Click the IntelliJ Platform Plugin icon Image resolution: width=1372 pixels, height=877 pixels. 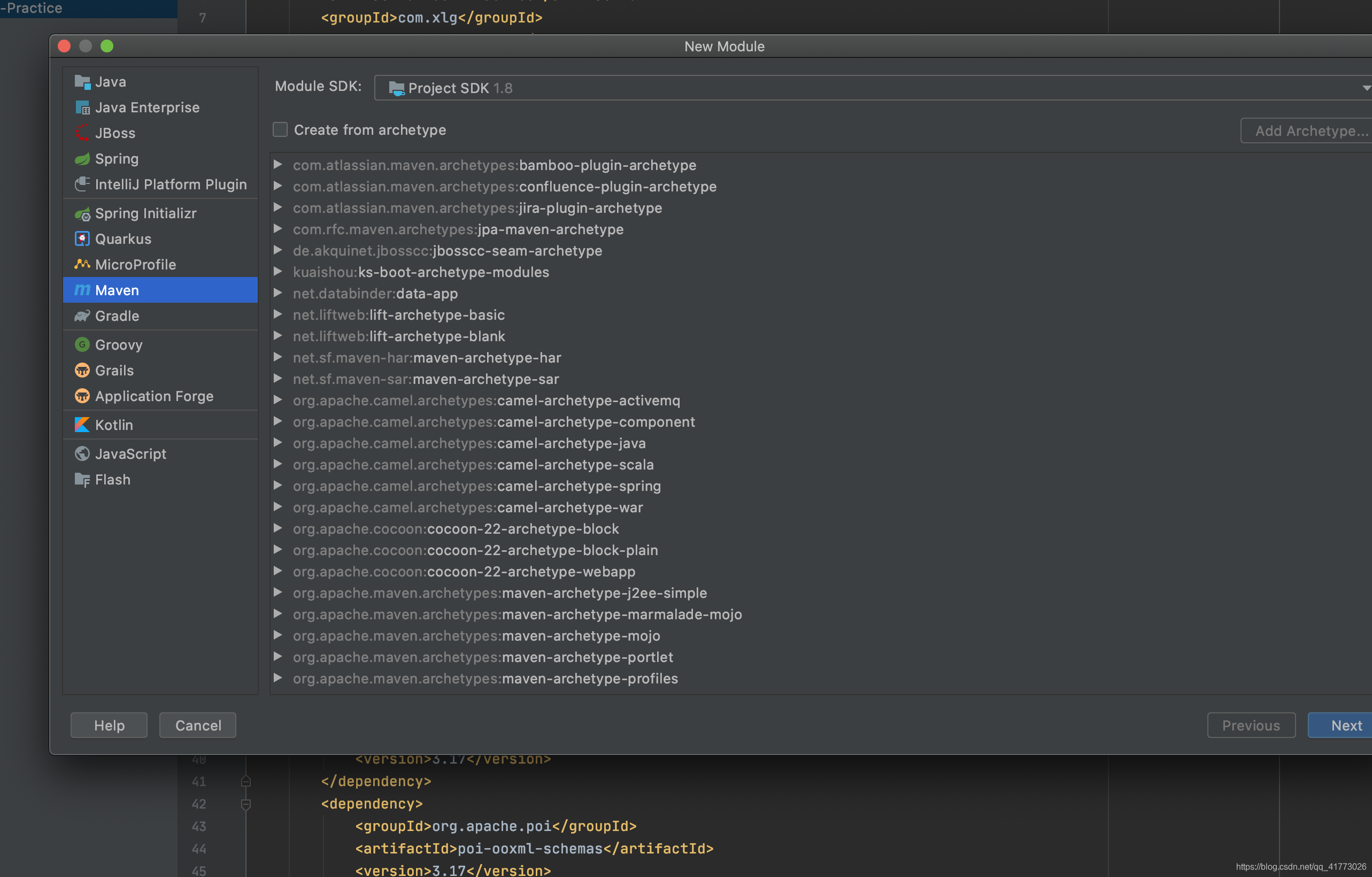pyautogui.click(x=83, y=185)
